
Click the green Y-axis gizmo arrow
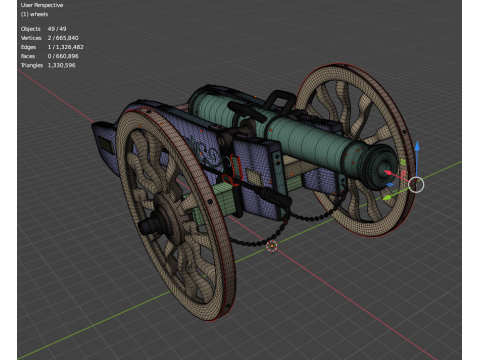click(x=387, y=198)
